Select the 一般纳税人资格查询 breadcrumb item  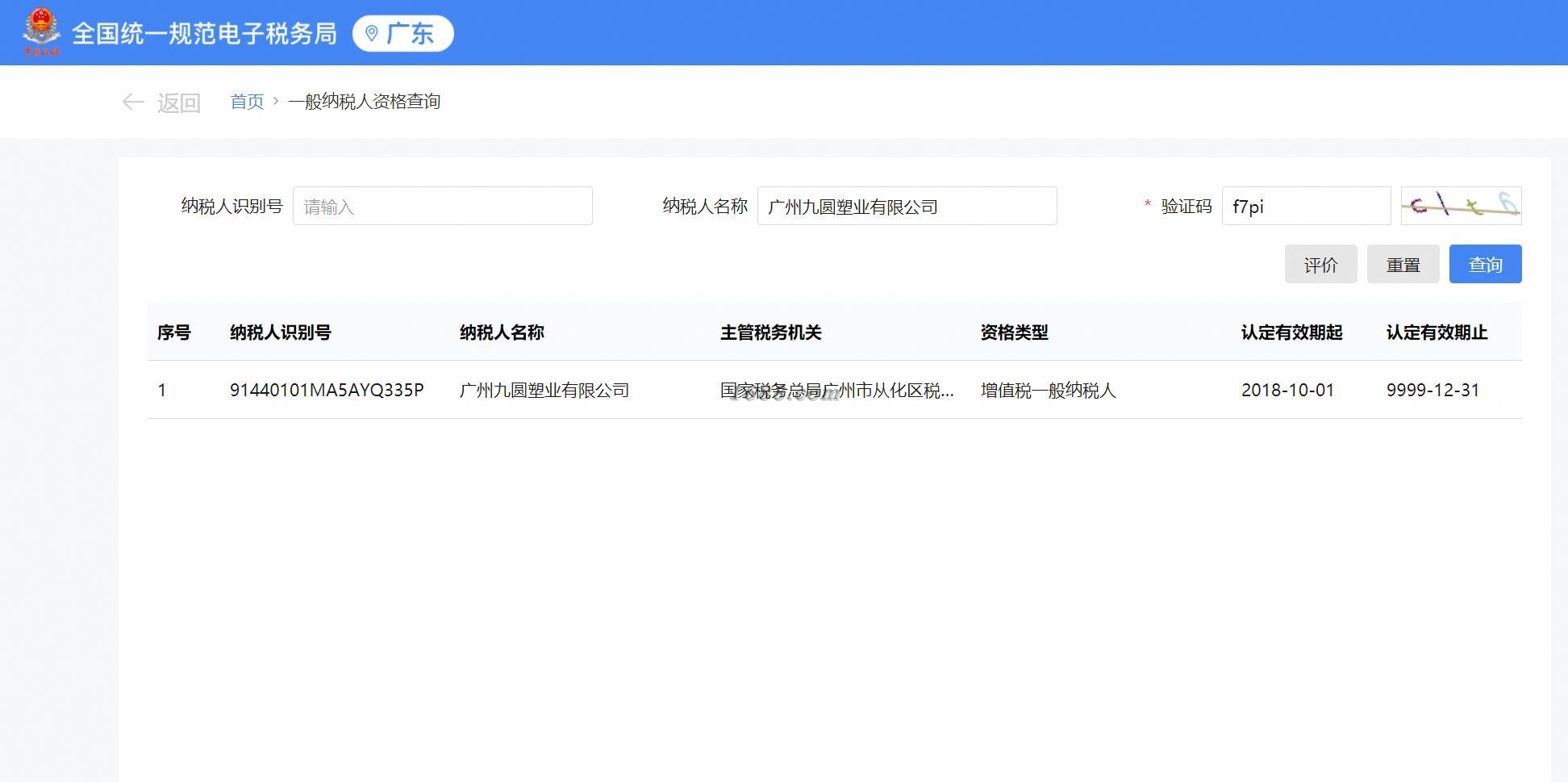[x=364, y=102]
